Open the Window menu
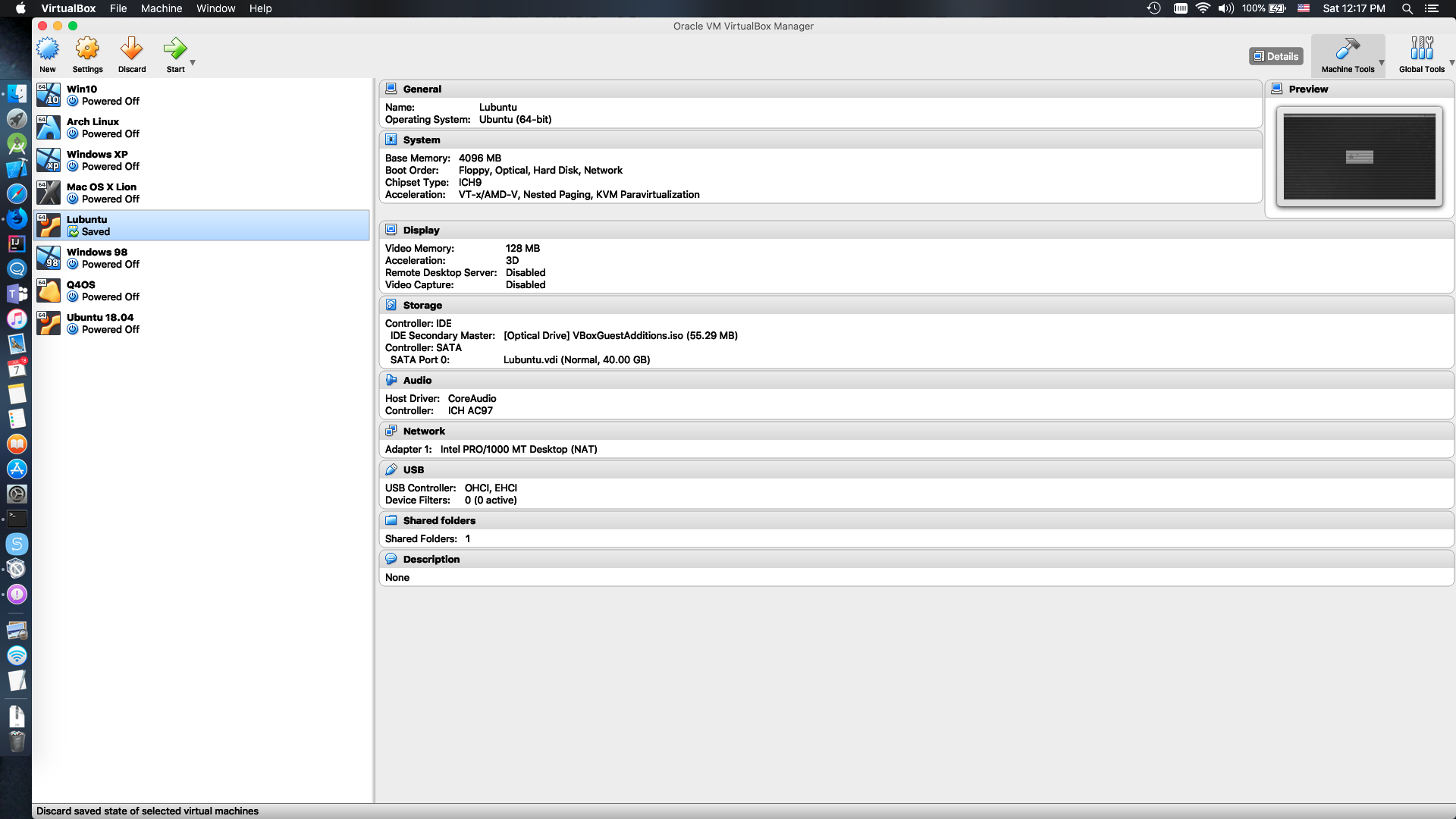1456x819 pixels. 216,8
